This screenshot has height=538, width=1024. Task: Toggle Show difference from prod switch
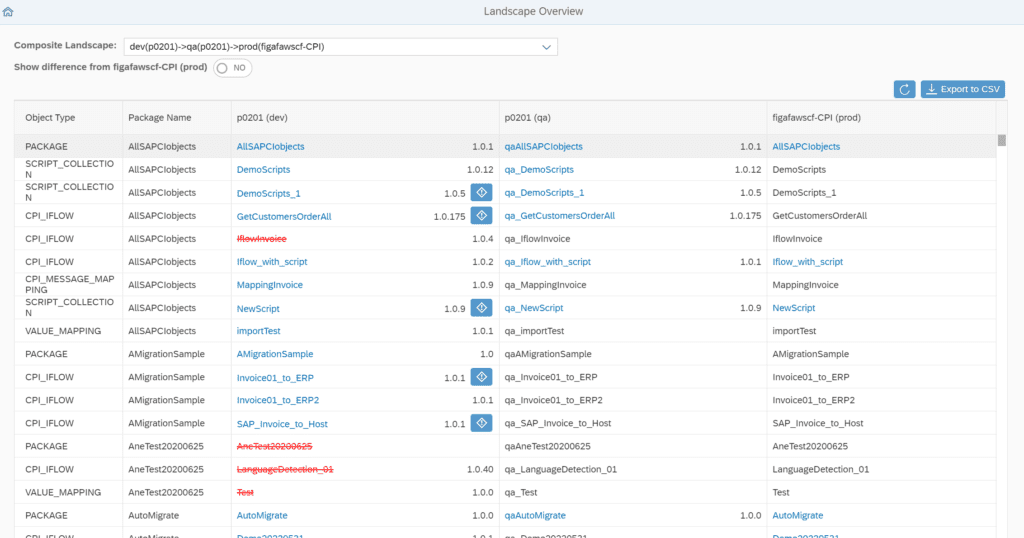[x=232, y=68]
